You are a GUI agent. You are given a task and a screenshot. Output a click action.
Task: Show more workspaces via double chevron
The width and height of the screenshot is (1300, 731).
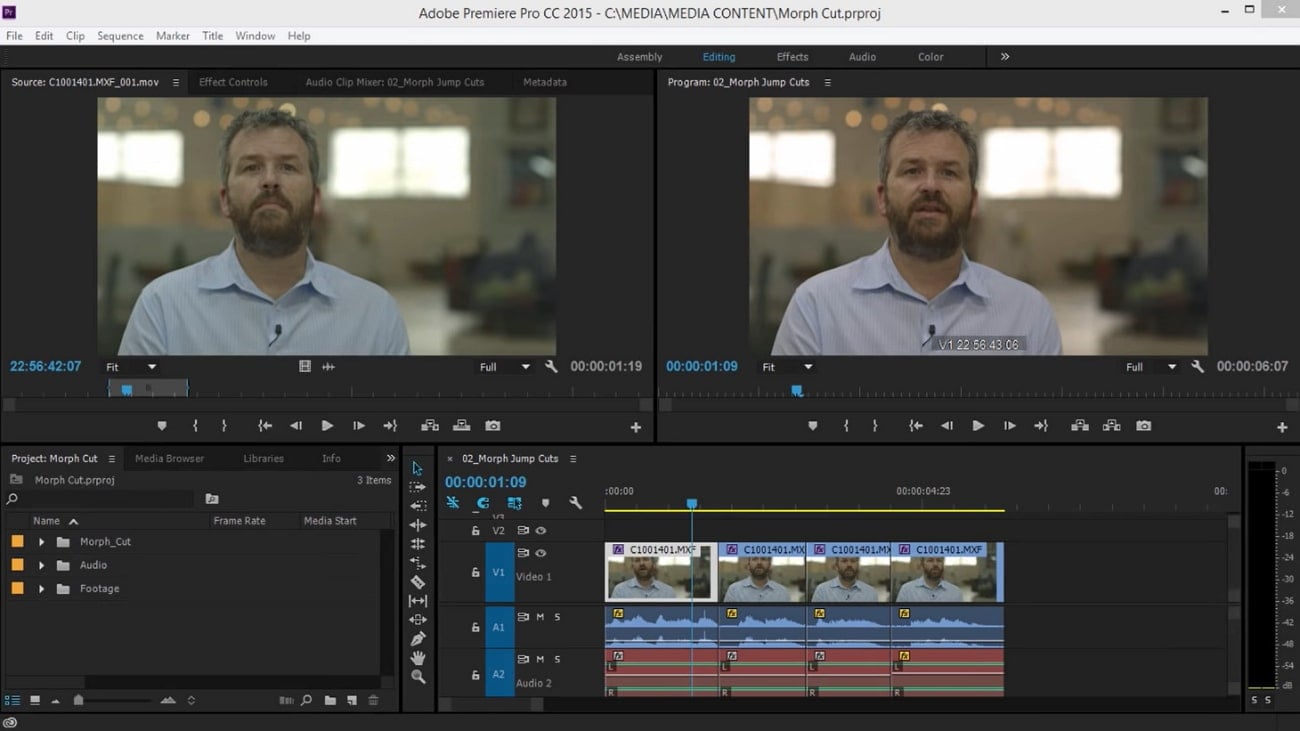coord(1005,57)
